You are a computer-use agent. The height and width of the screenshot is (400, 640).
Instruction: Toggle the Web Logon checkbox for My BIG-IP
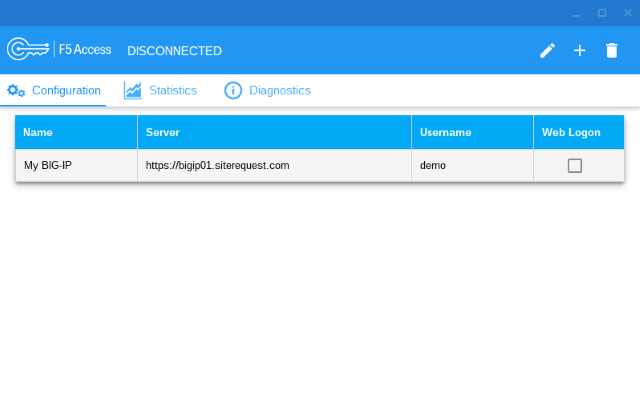coord(575,165)
